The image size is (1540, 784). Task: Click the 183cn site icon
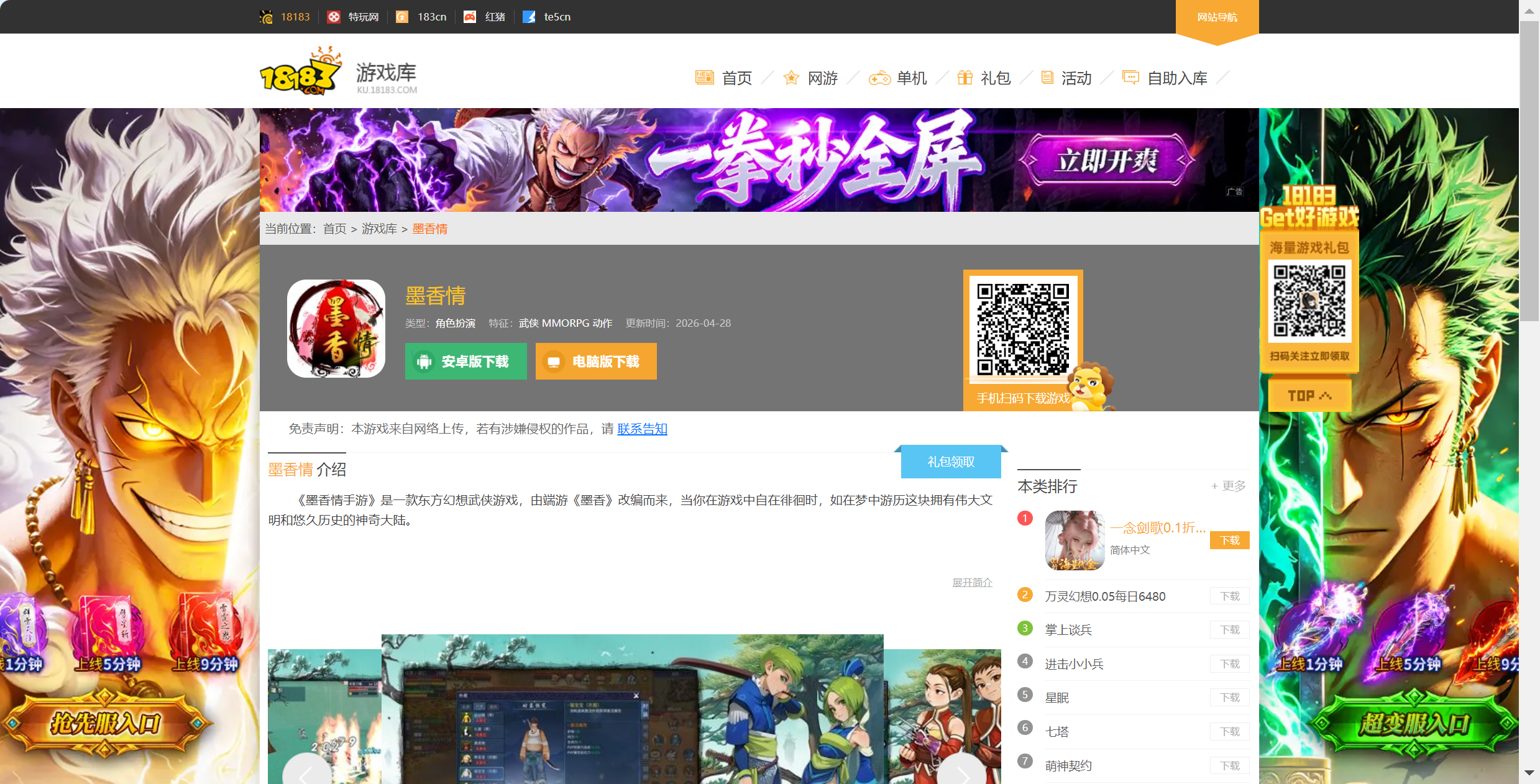click(402, 17)
